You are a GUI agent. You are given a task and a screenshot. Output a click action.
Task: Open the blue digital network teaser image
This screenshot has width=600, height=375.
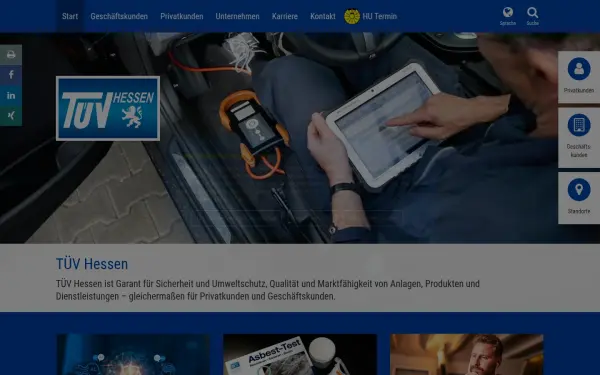(133, 354)
